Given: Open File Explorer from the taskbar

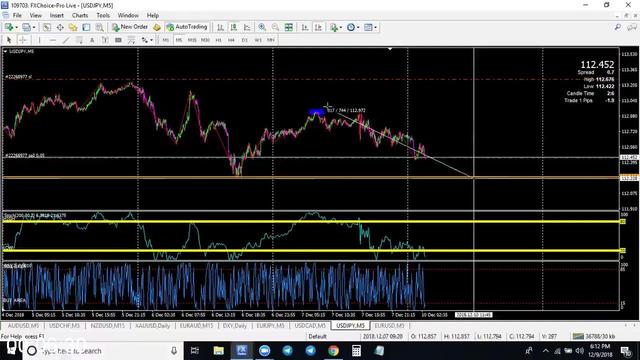Looking at the screenshot, I should point(219,351).
